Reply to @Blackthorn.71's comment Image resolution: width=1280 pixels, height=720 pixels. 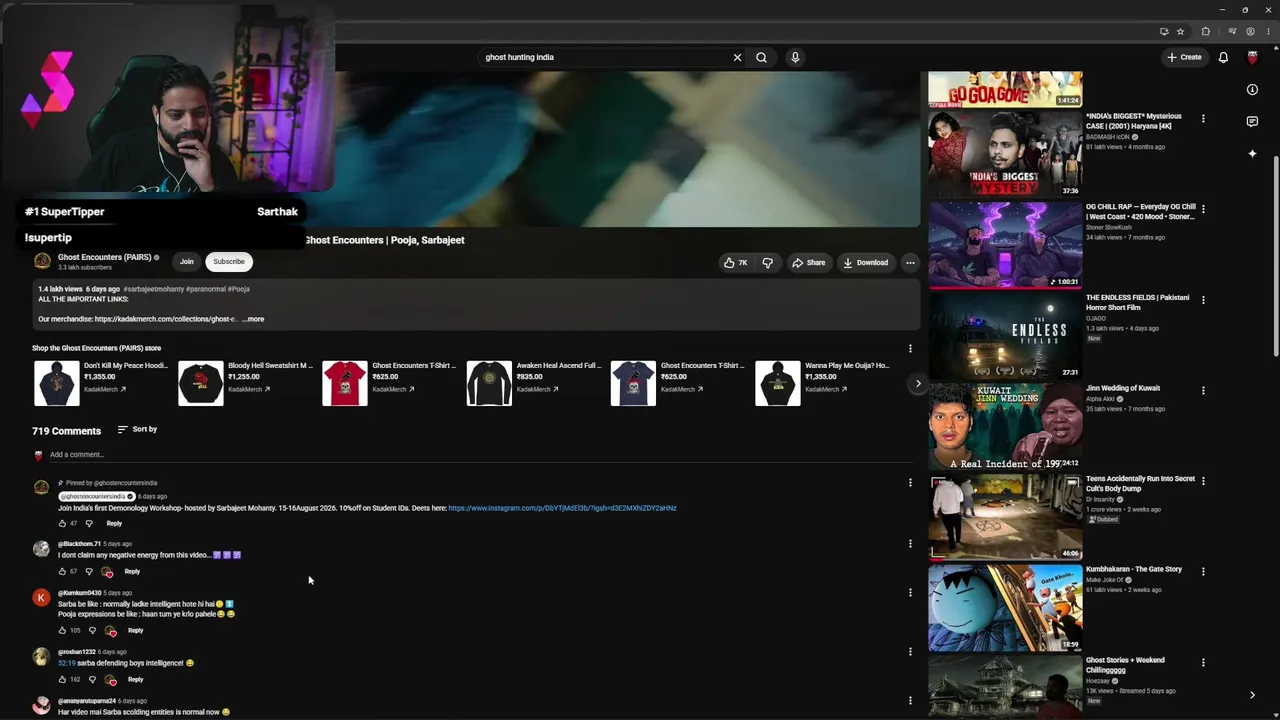click(x=132, y=571)
